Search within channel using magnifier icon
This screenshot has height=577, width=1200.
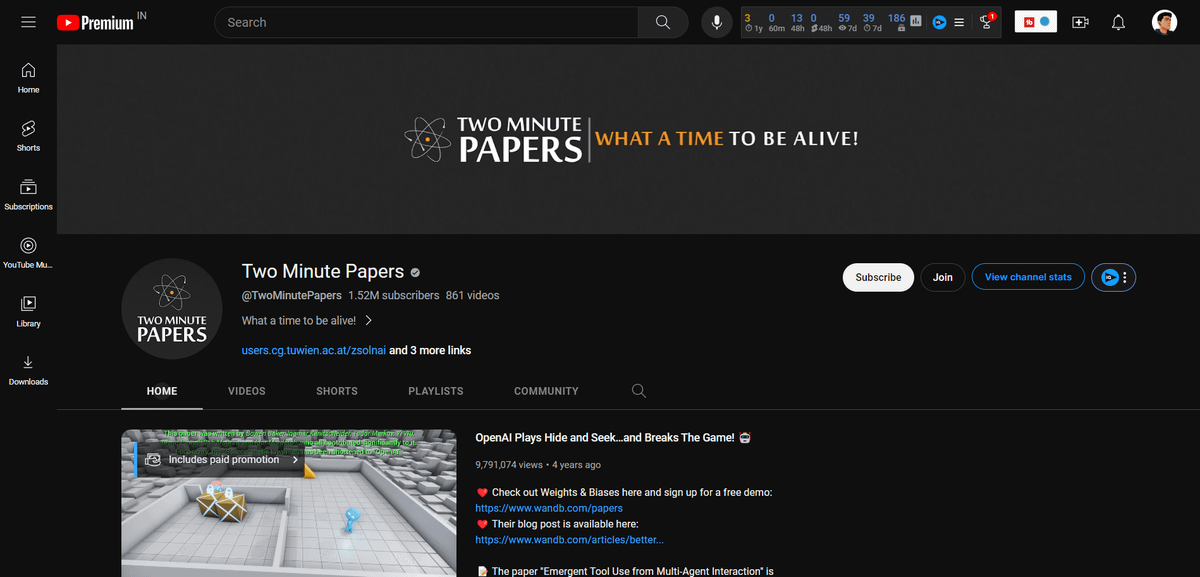[x=639, y=391]
